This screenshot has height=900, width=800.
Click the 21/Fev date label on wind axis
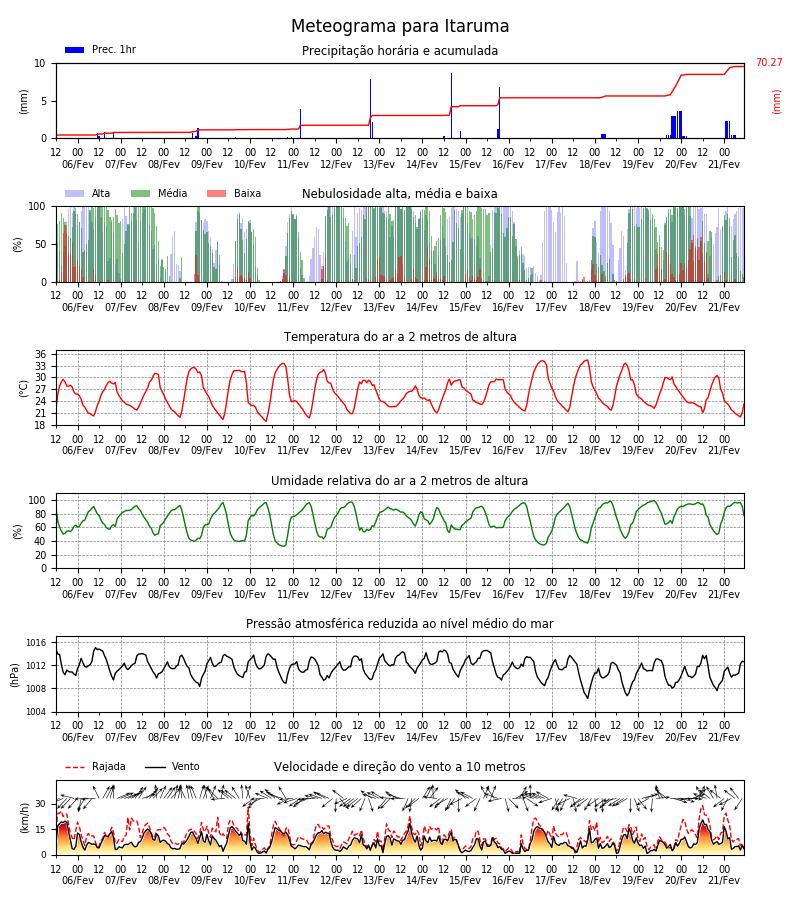click(x=724, y=880)
